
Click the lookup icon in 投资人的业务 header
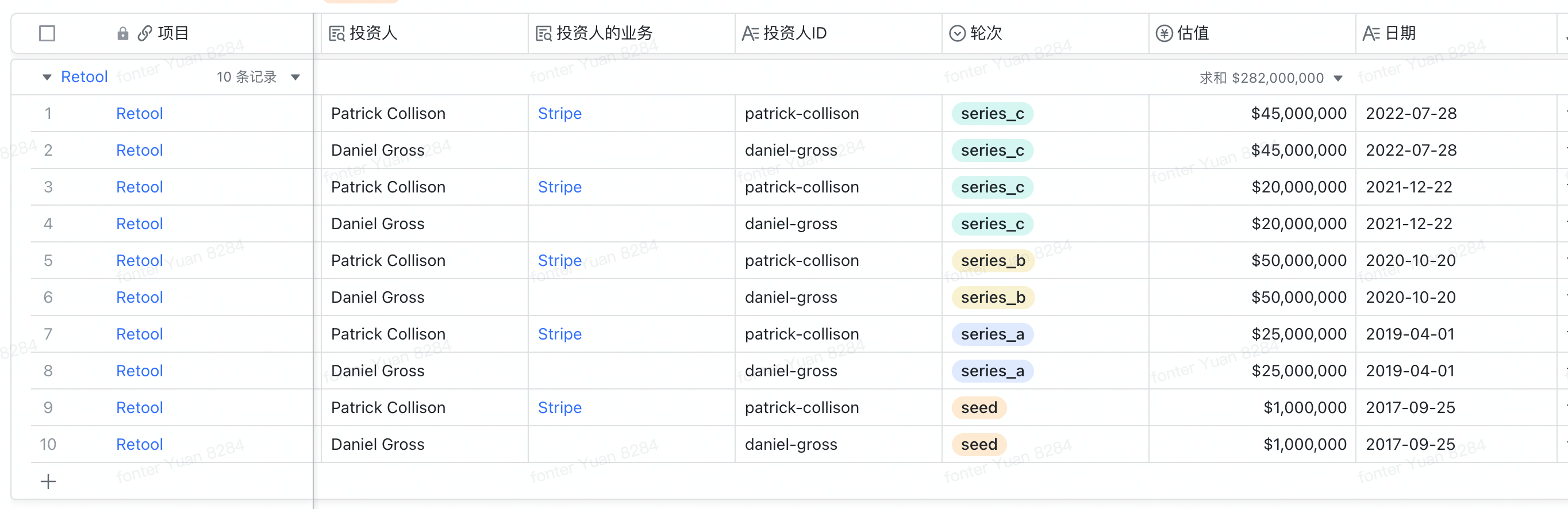point(544,33)
